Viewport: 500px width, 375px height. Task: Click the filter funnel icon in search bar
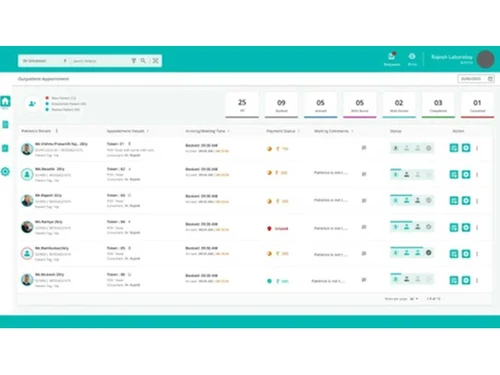click(x=134, y=61)
